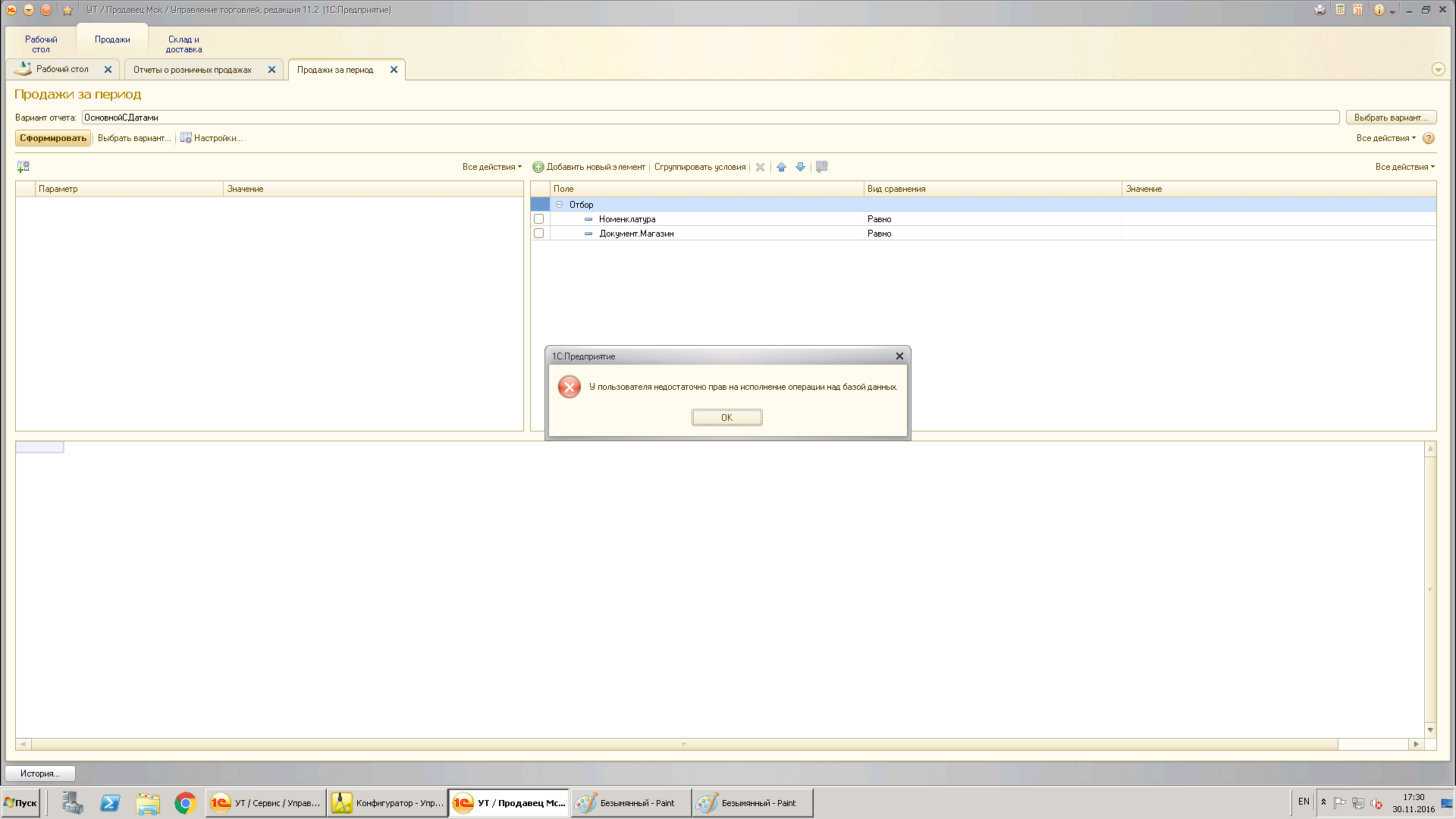Click Равно in the Документ.Магазин row
This screenshot has height=819, width=1456.
[x=879, y=234]
